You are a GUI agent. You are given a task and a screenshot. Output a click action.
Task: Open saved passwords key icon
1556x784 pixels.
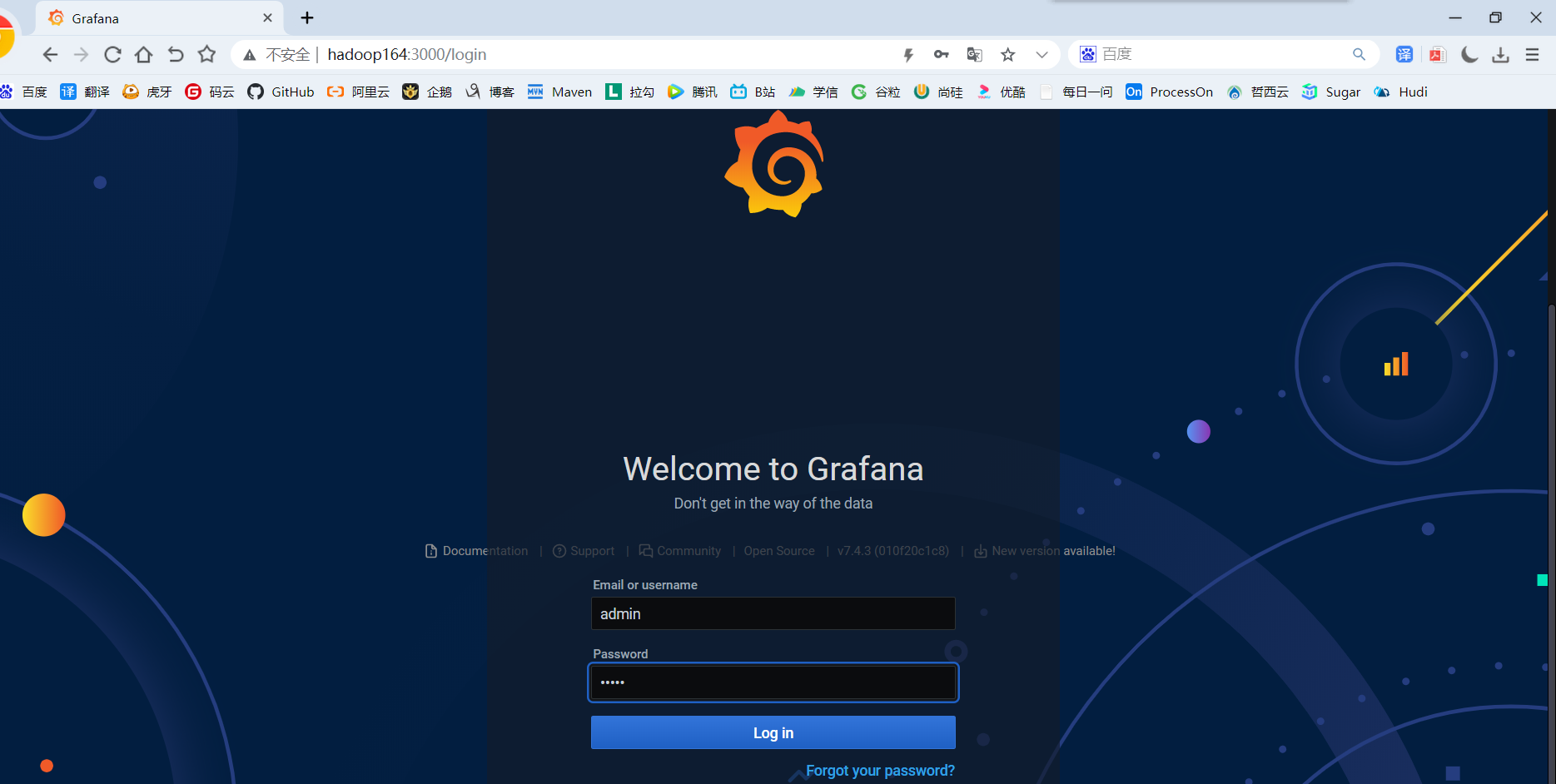941,55
